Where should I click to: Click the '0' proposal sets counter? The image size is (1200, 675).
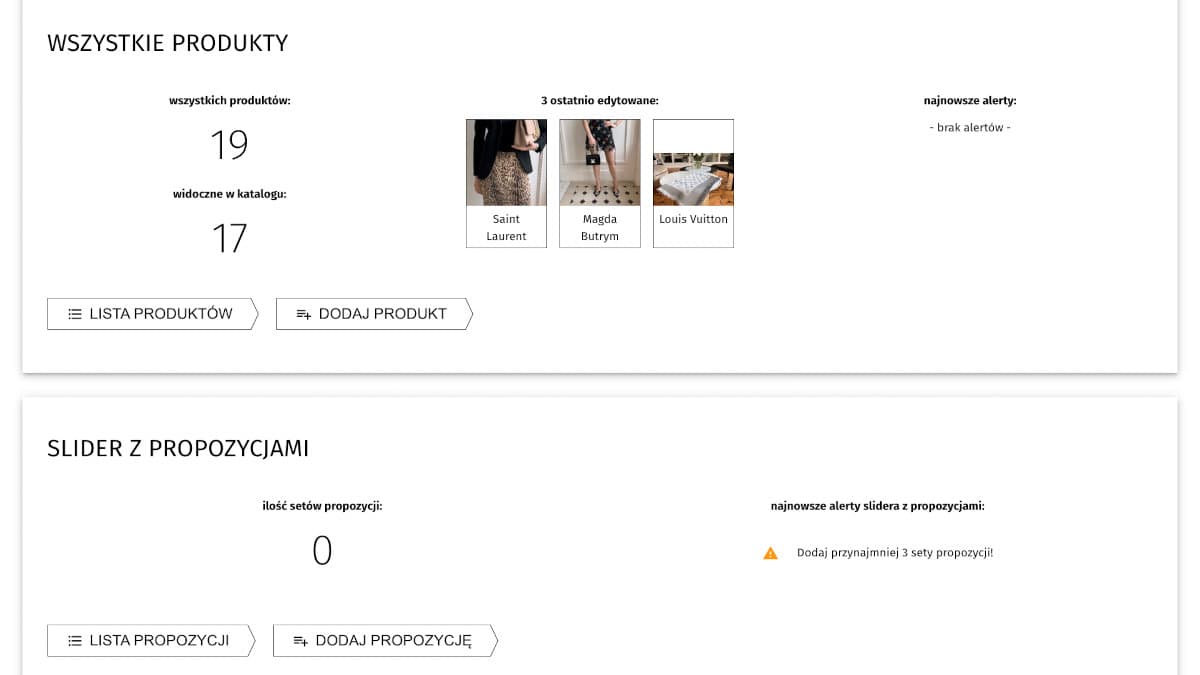(322, 550)
